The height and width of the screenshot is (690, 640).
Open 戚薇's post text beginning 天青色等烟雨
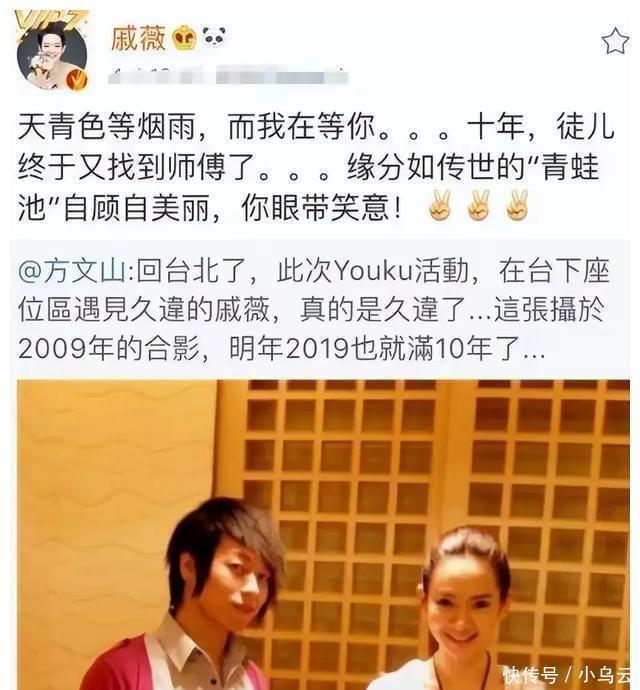[316, 167]
